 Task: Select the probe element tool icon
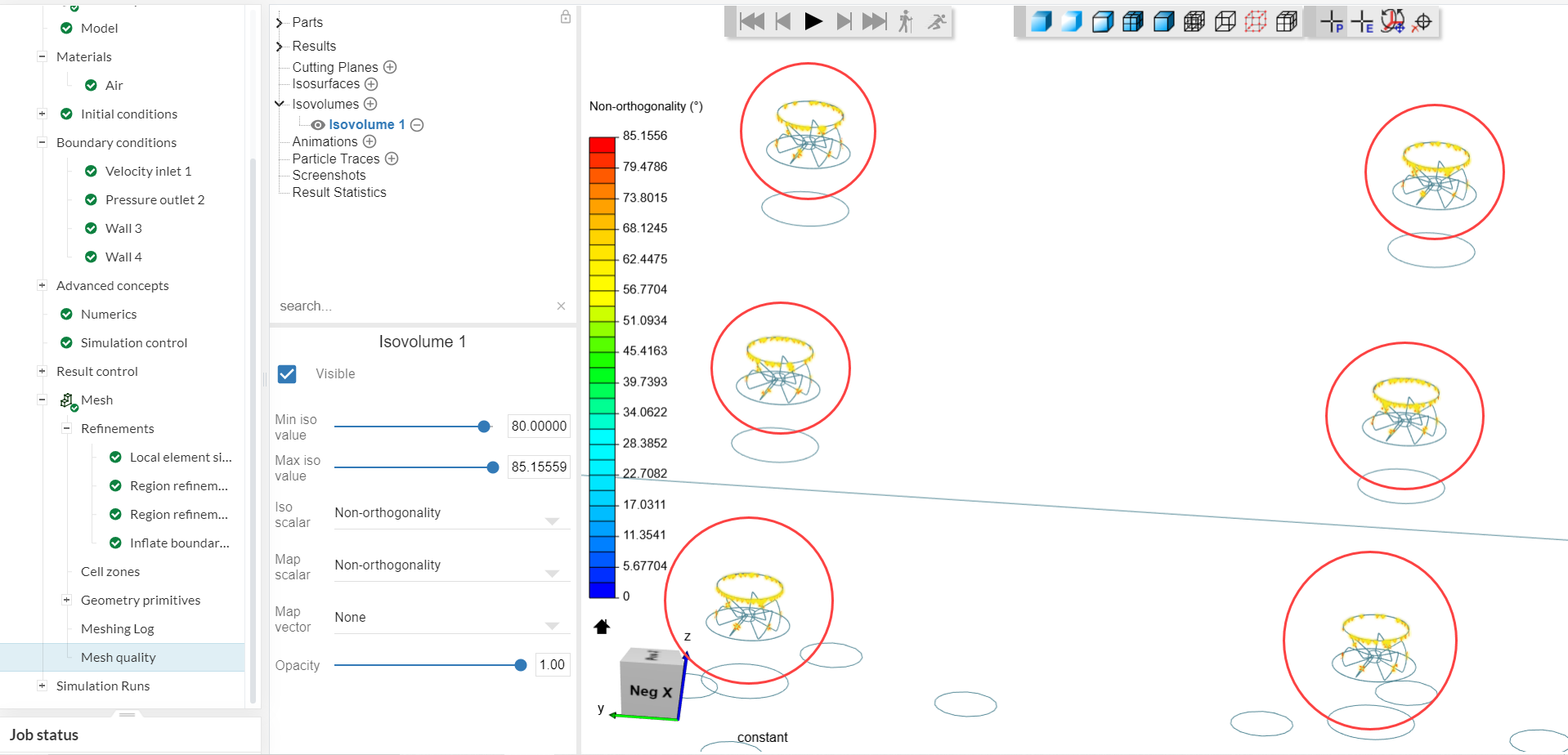[x=1363, y=22]
